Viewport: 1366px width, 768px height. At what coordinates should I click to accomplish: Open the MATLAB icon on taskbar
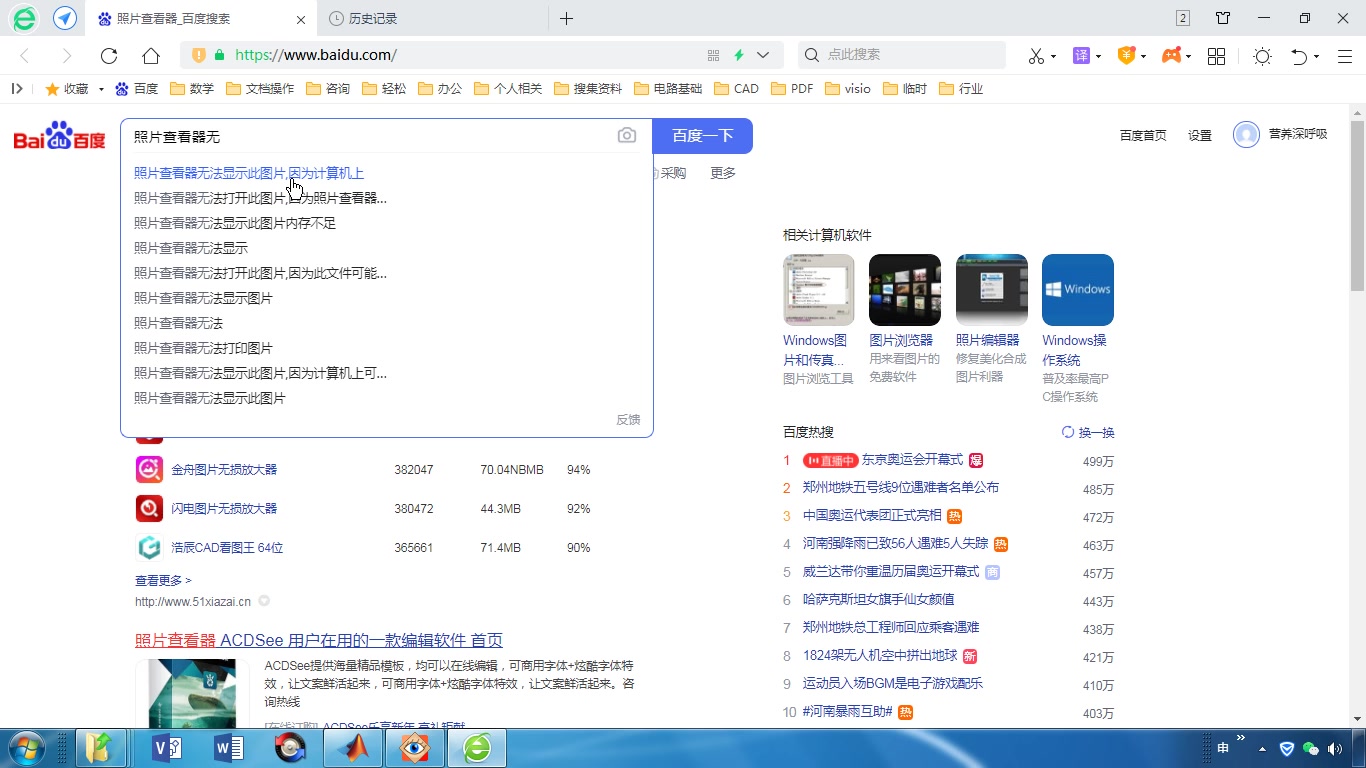pos(353,748)
